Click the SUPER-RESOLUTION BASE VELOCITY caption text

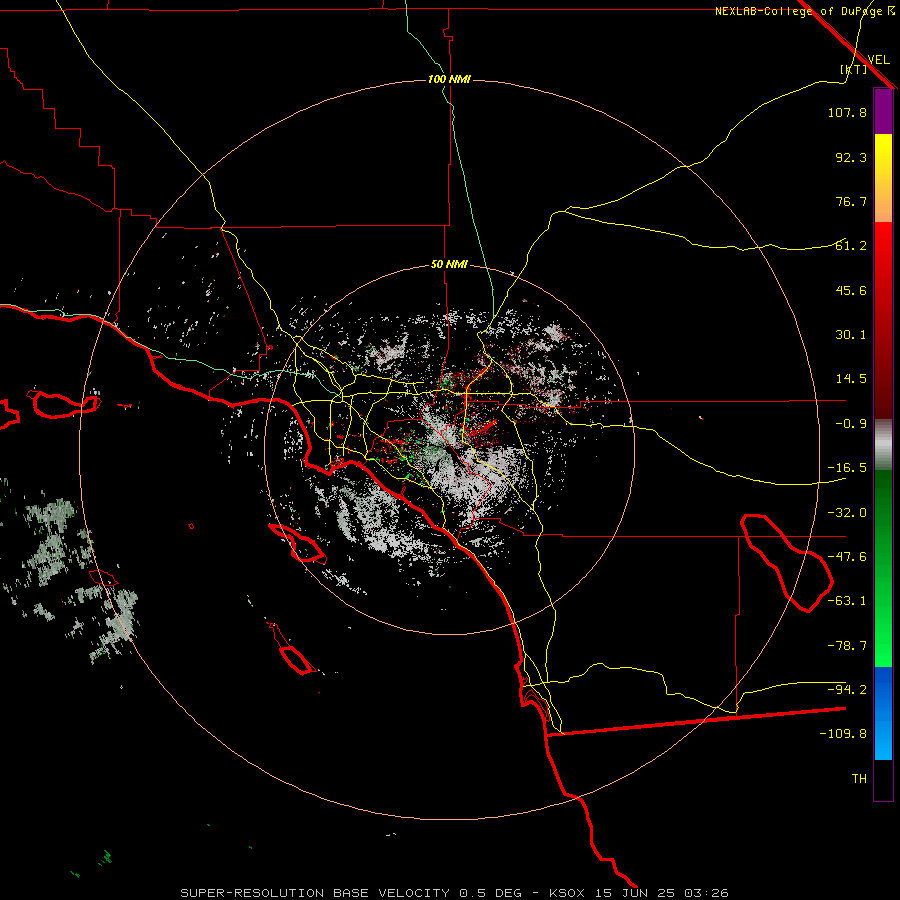(x=317, y=893)
